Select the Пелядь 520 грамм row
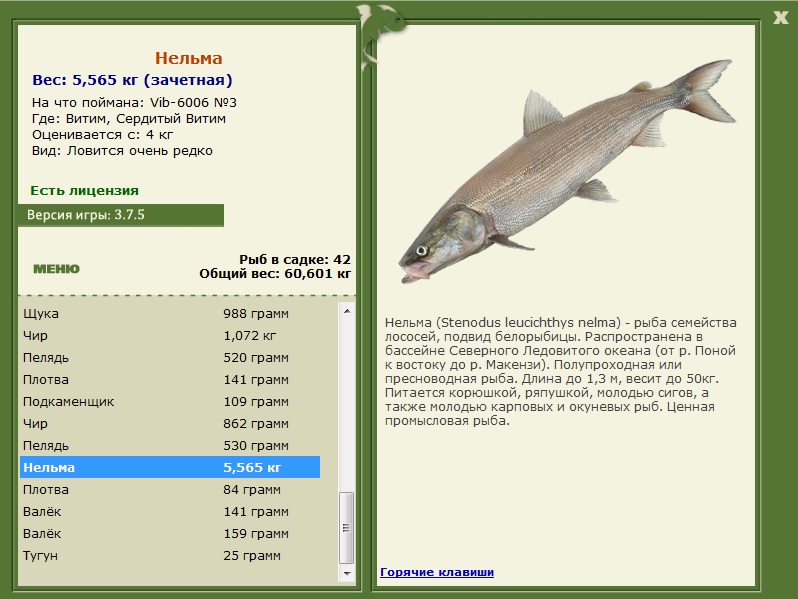Screen dimensions: 798x599 170,357
